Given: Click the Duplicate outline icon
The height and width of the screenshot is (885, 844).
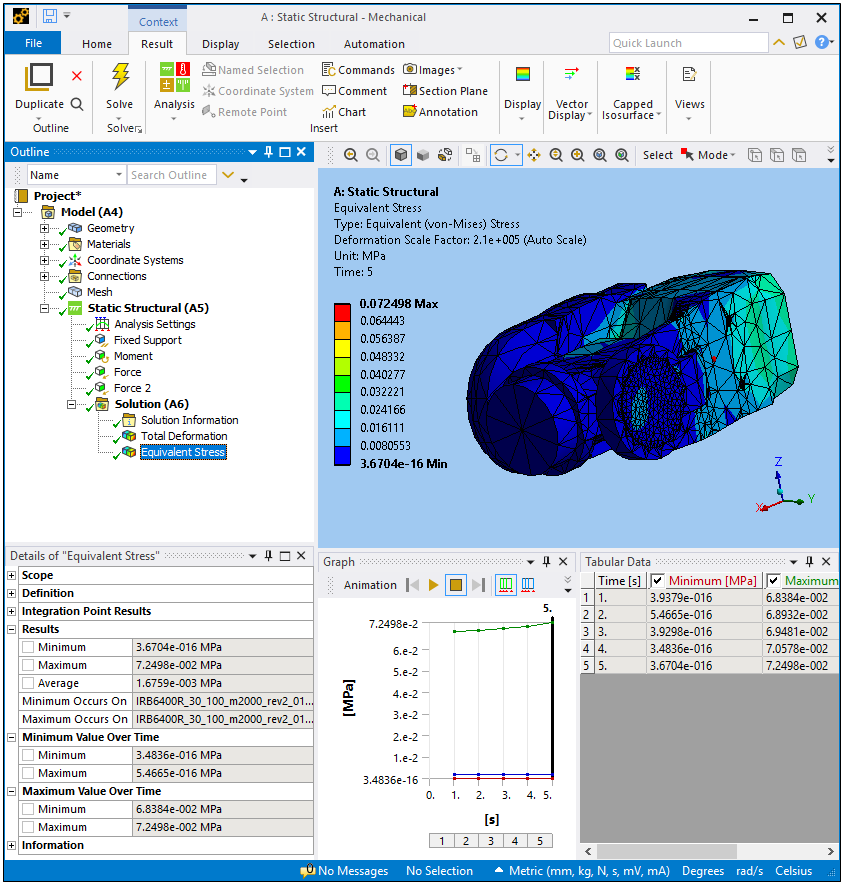Looking at the screenshot, I should pos(39,78).
